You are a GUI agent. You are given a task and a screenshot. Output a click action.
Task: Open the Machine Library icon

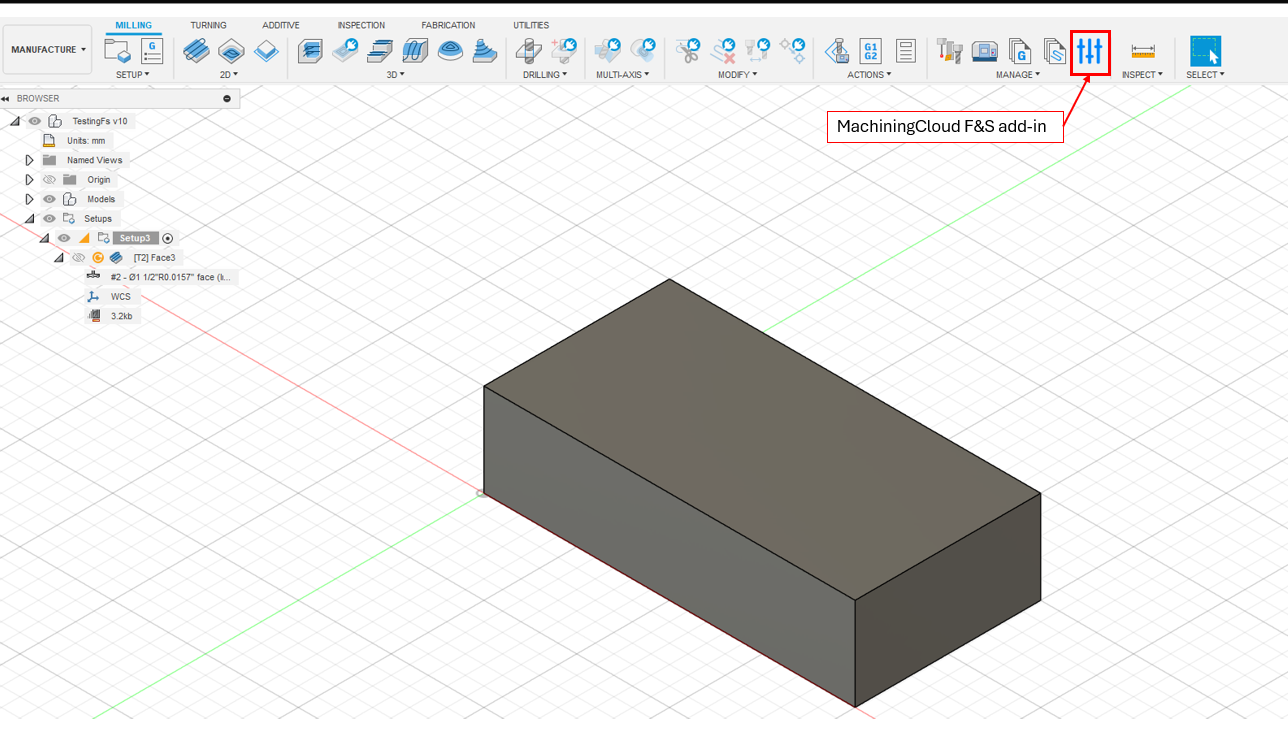coord(985,50)
